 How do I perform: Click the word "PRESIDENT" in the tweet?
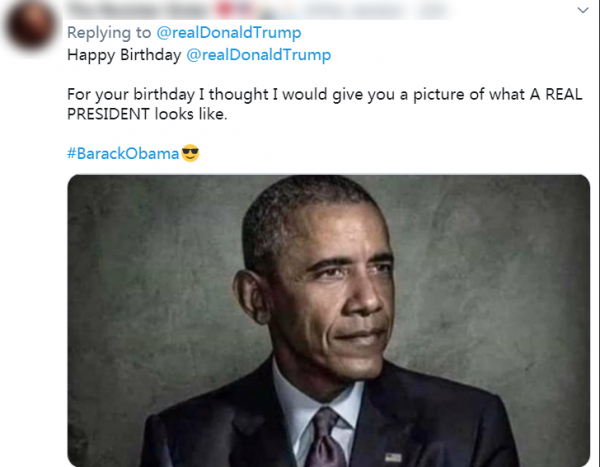point(110,114)
